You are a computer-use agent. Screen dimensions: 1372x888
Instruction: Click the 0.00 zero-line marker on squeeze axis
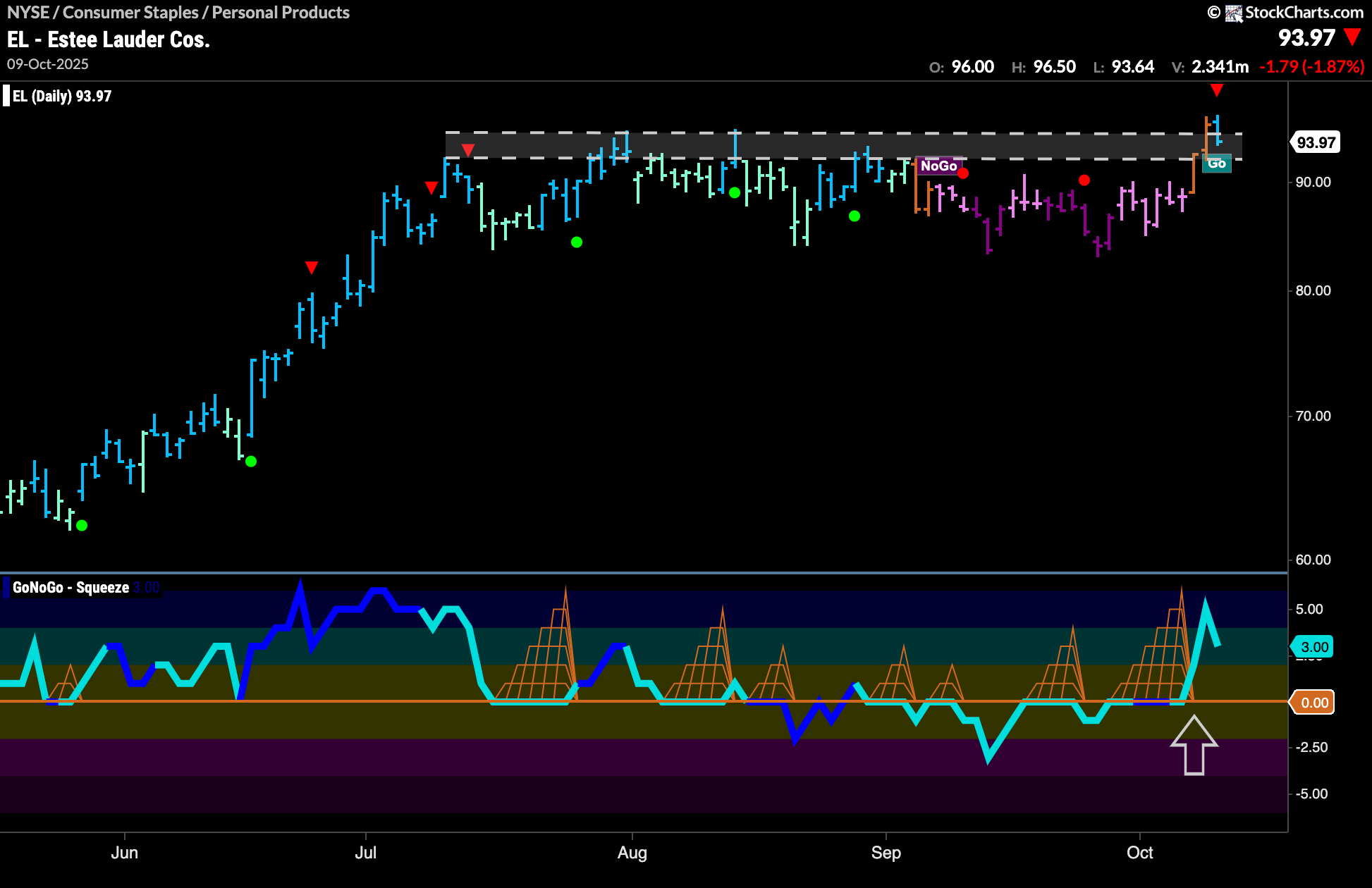[x=1314, y=702]
